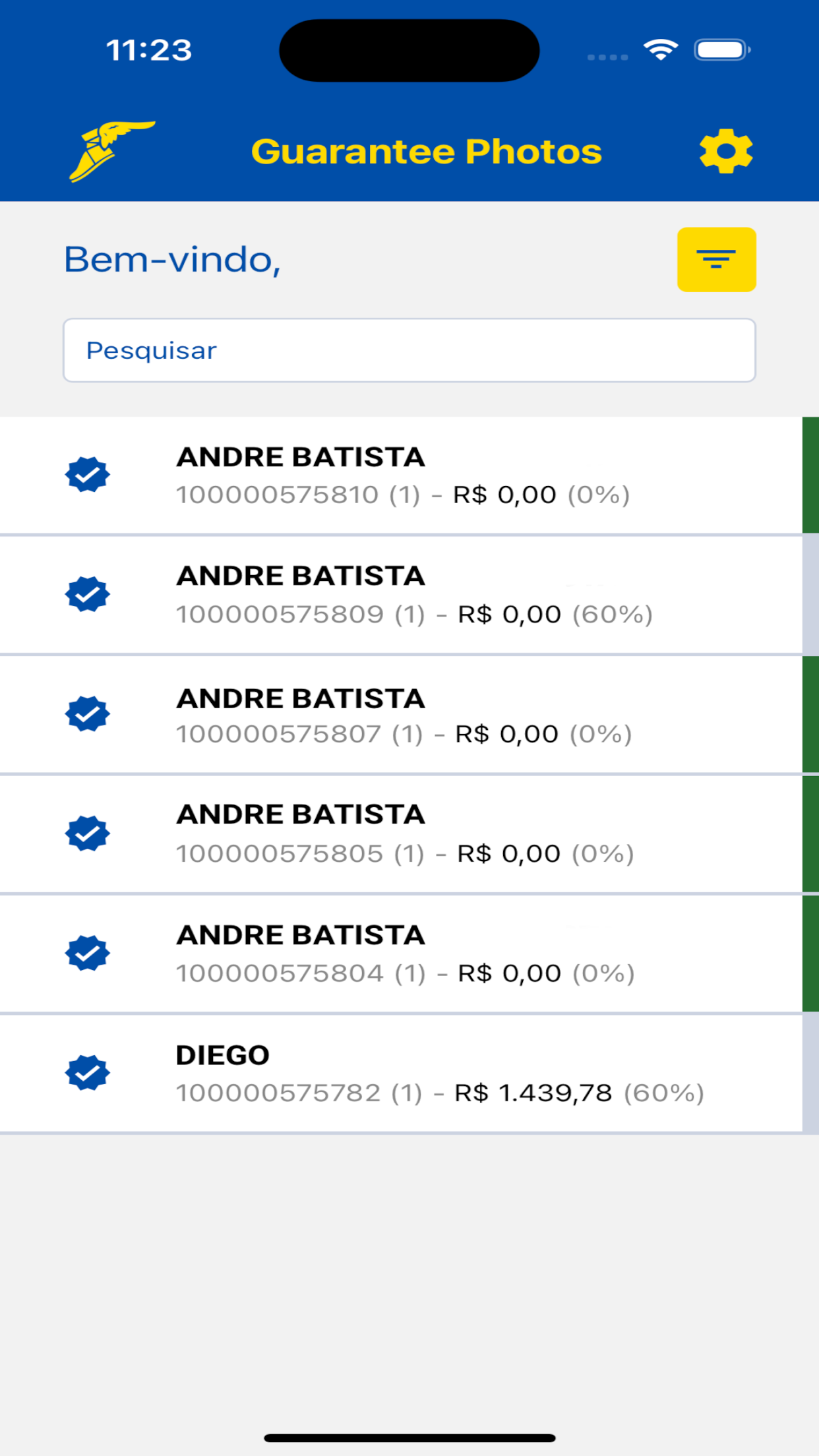Select ANDRE BATISTA order 100000575807
This screenshot has height=1456, width=819.
pyautogui.click(x=401, y=715)
